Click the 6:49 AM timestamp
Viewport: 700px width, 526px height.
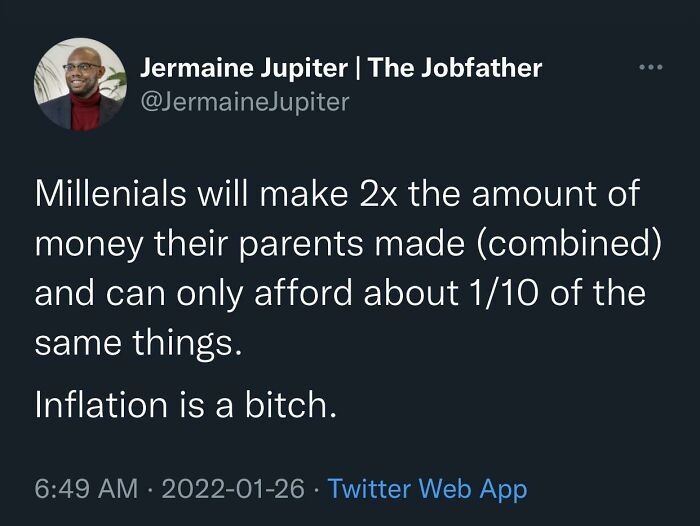click(85, 489)
